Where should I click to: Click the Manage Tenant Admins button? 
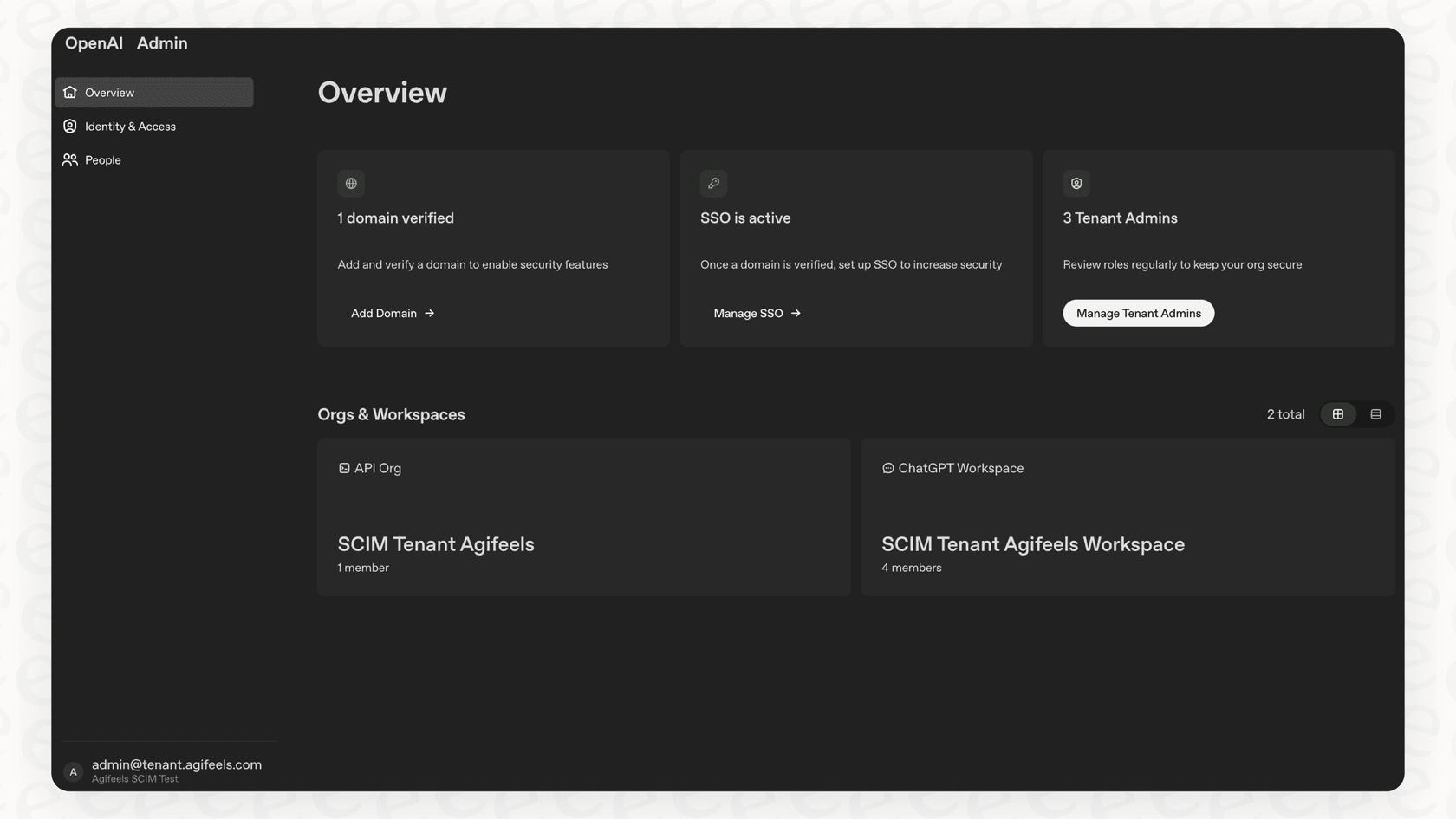1138,313
